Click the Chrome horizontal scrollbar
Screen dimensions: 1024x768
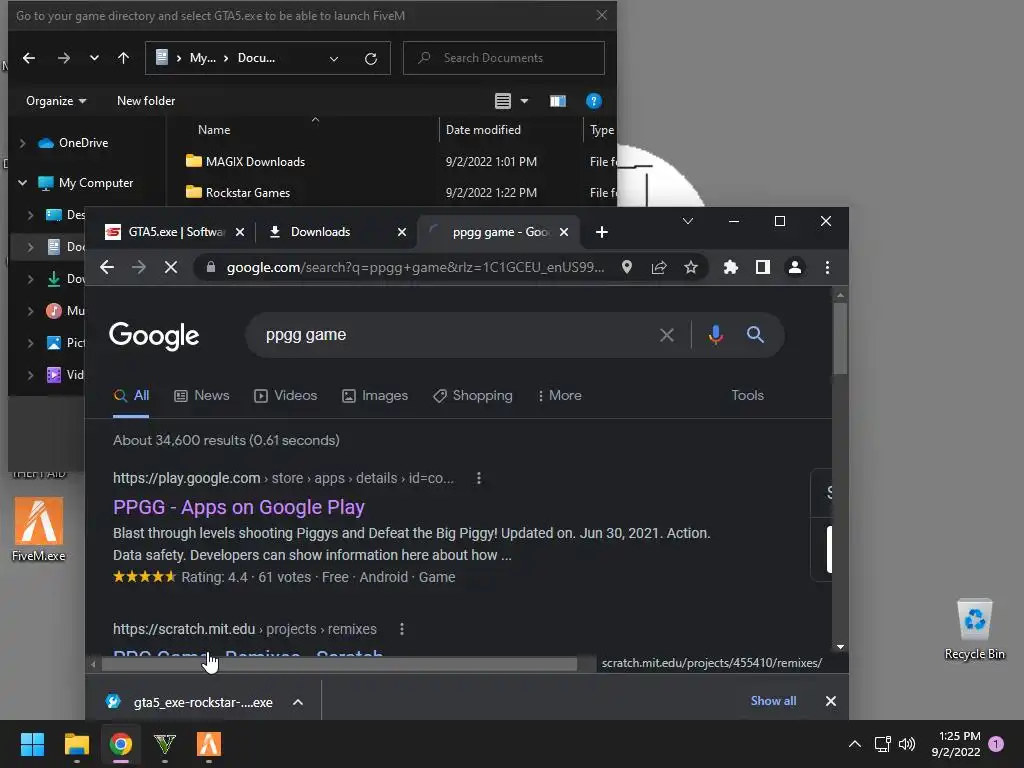(x=339, y=664)
